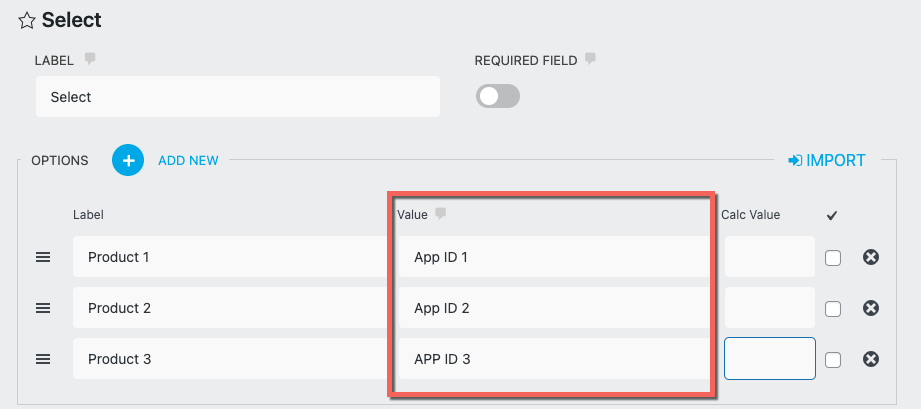Screen dimensions: 921x409
Task: Click the Label field containing Select
Action: click(x=237, y=97)
